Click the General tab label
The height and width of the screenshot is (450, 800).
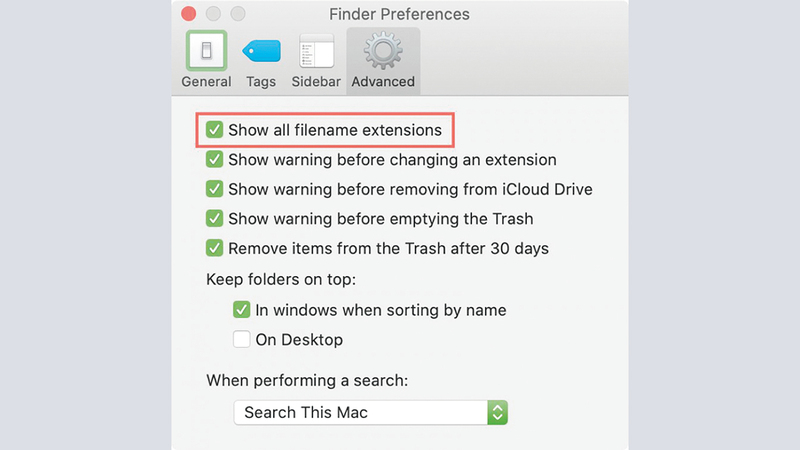tap(206, 82)
